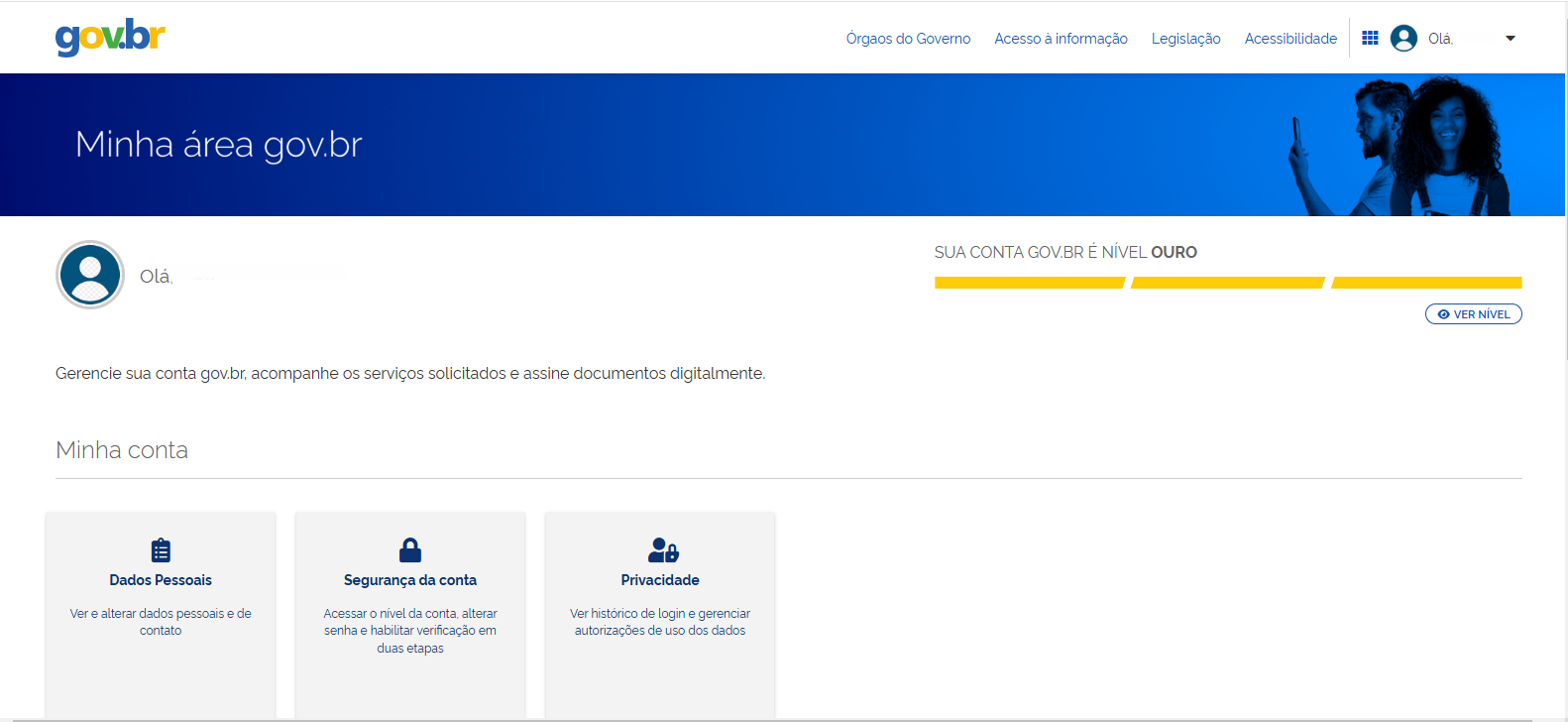Click the user avatar icon in header
The image size is (1568, 722).
click(x=1403, y=38)
